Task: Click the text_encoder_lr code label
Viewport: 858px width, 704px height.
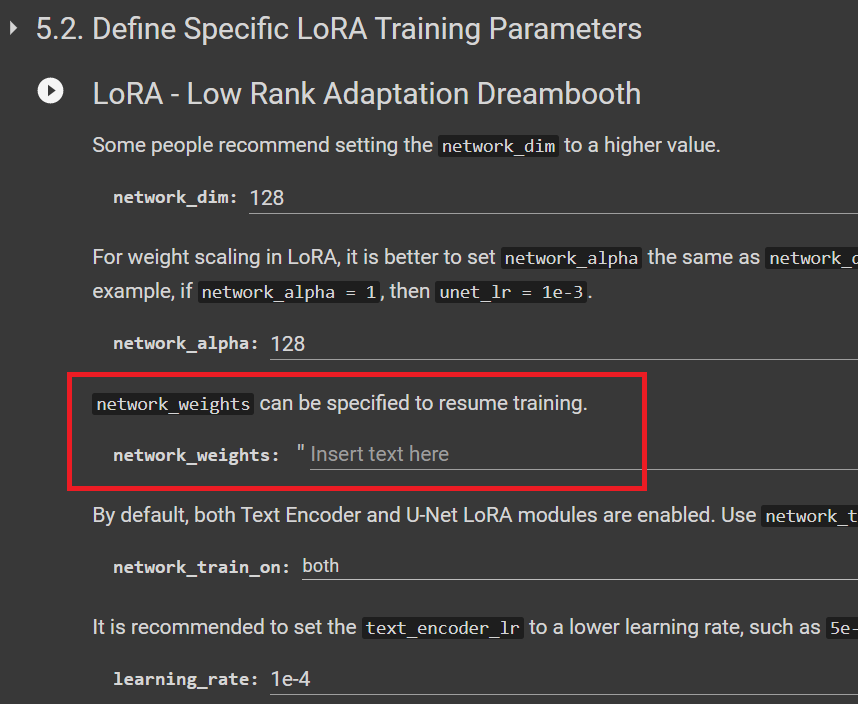Action: (442, 628)
